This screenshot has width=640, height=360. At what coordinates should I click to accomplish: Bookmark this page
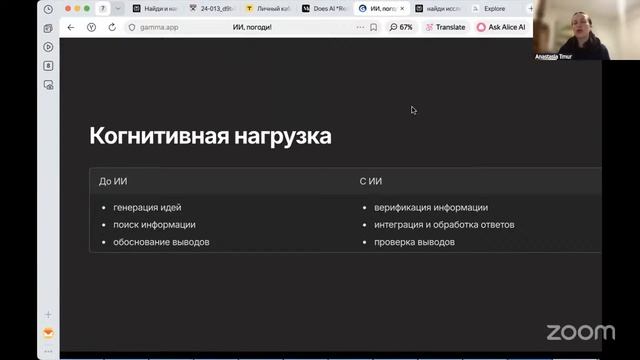tap(373, 27)
